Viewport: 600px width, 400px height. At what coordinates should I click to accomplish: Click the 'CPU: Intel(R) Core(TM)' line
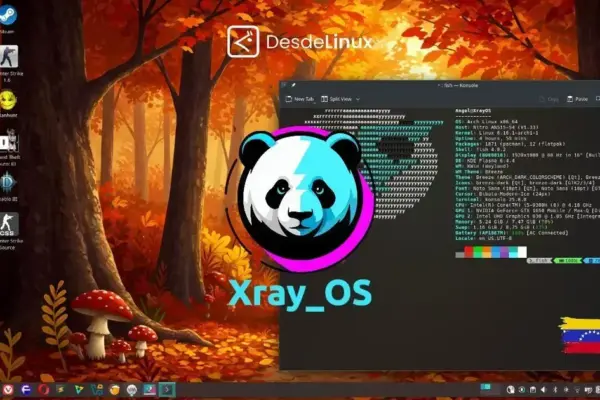pos(523,205)
